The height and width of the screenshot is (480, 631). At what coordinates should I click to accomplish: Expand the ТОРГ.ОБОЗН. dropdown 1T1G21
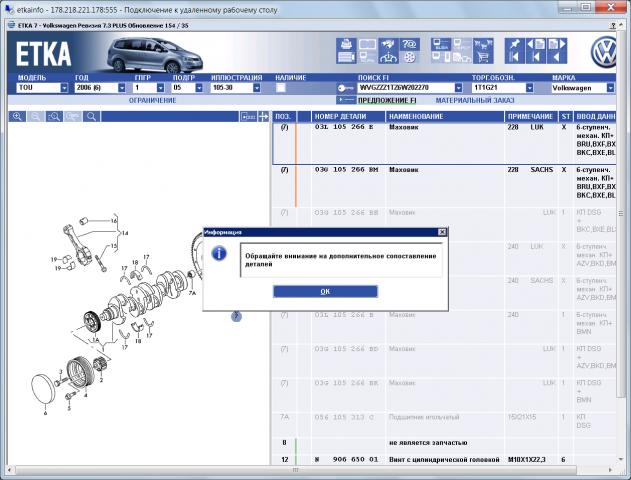(x=530, y=88)
